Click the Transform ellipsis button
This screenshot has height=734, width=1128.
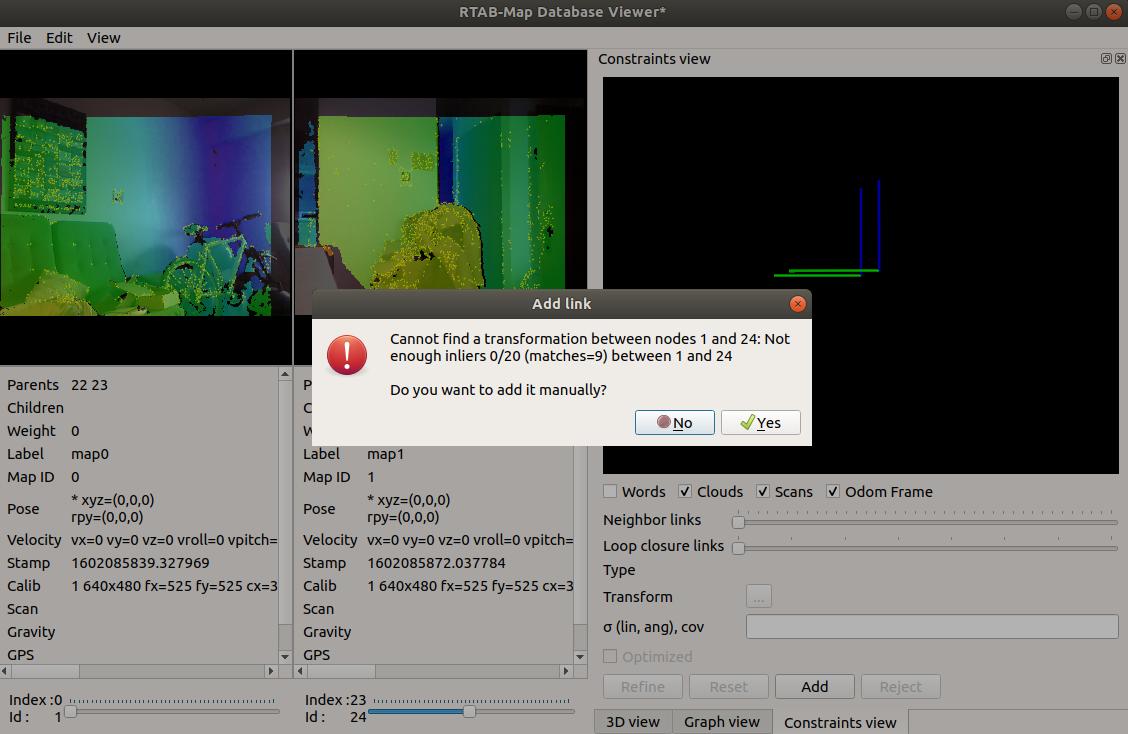(758, 597)
